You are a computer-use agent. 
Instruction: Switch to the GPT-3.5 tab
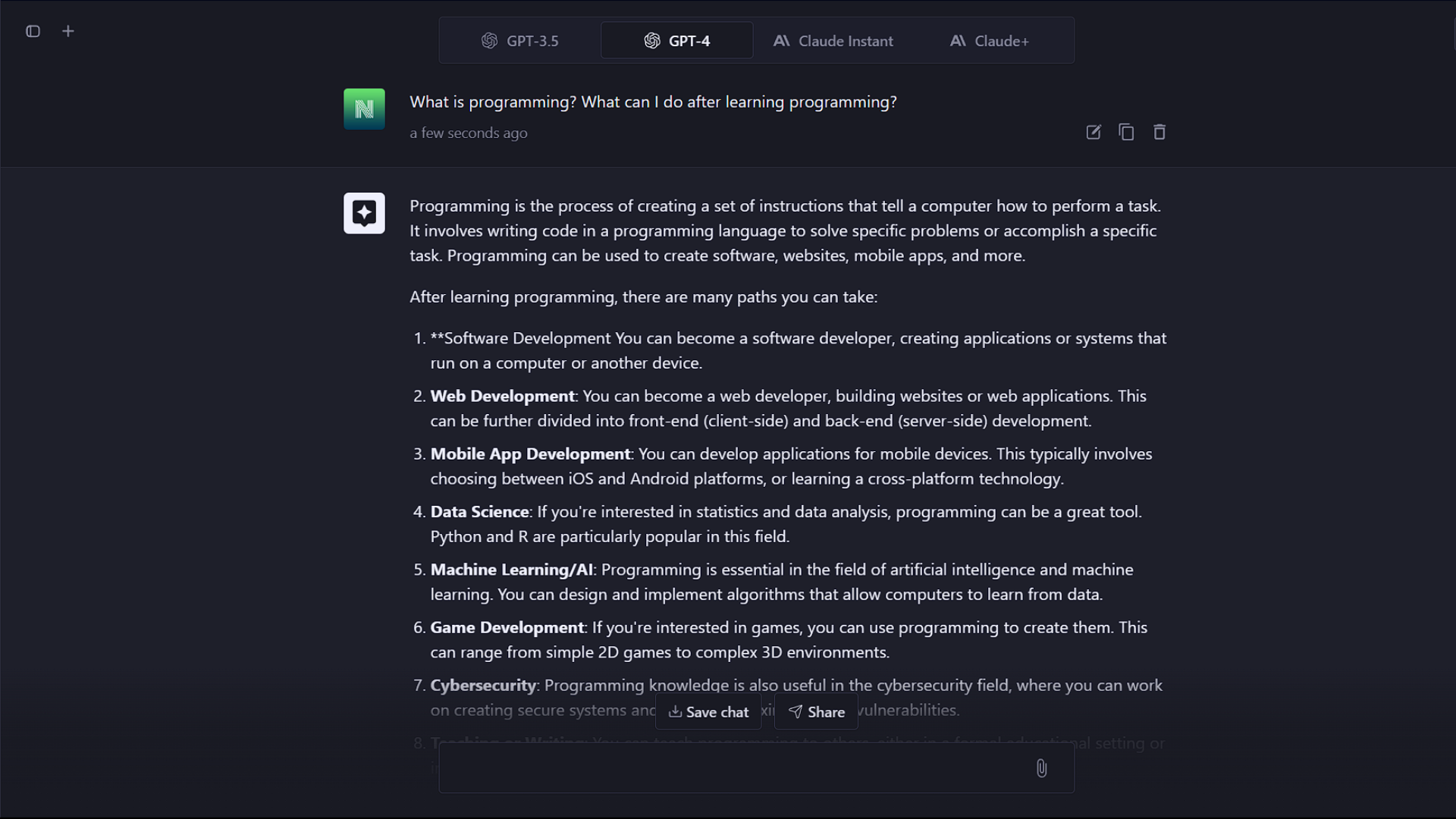(520, 41)
